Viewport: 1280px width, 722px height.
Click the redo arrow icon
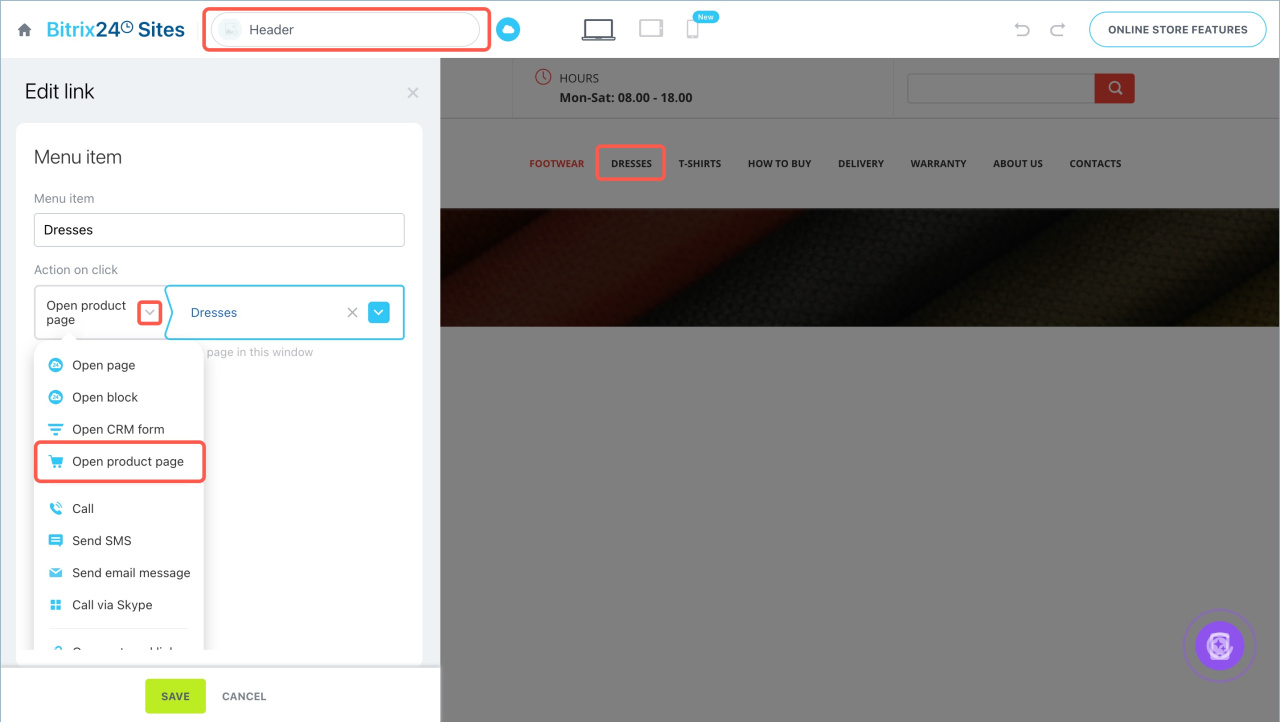(x=1057, y=30)
